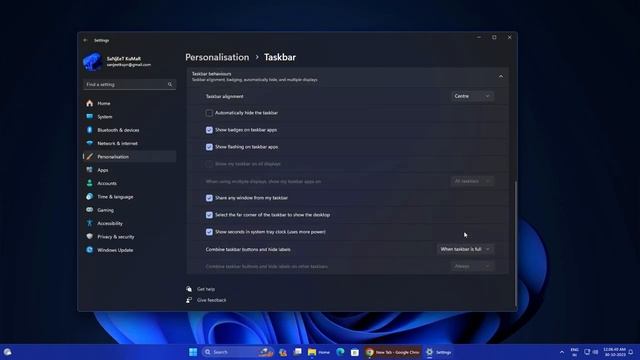Check Show my taskbar on all displays
The width and height of the screenshot is (640, 360).
click(x=209, y=164)
